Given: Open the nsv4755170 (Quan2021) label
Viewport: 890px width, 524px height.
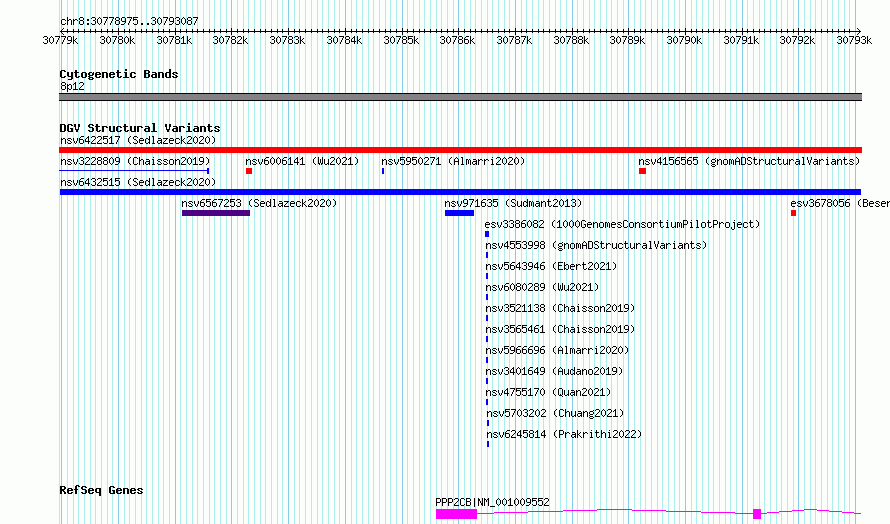Looking at the screenshot, I should pyautogui.click(x=548, y=392).
